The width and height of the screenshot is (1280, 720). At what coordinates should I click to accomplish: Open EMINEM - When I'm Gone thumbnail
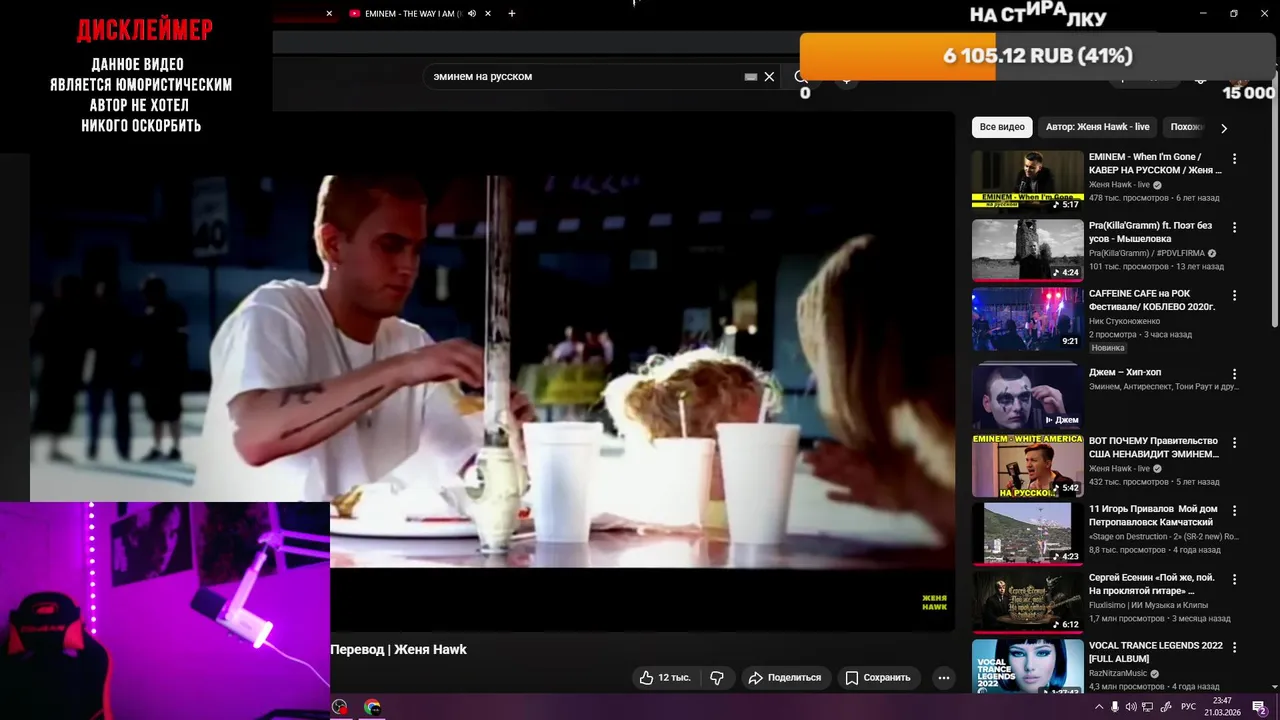[1027, 181]
